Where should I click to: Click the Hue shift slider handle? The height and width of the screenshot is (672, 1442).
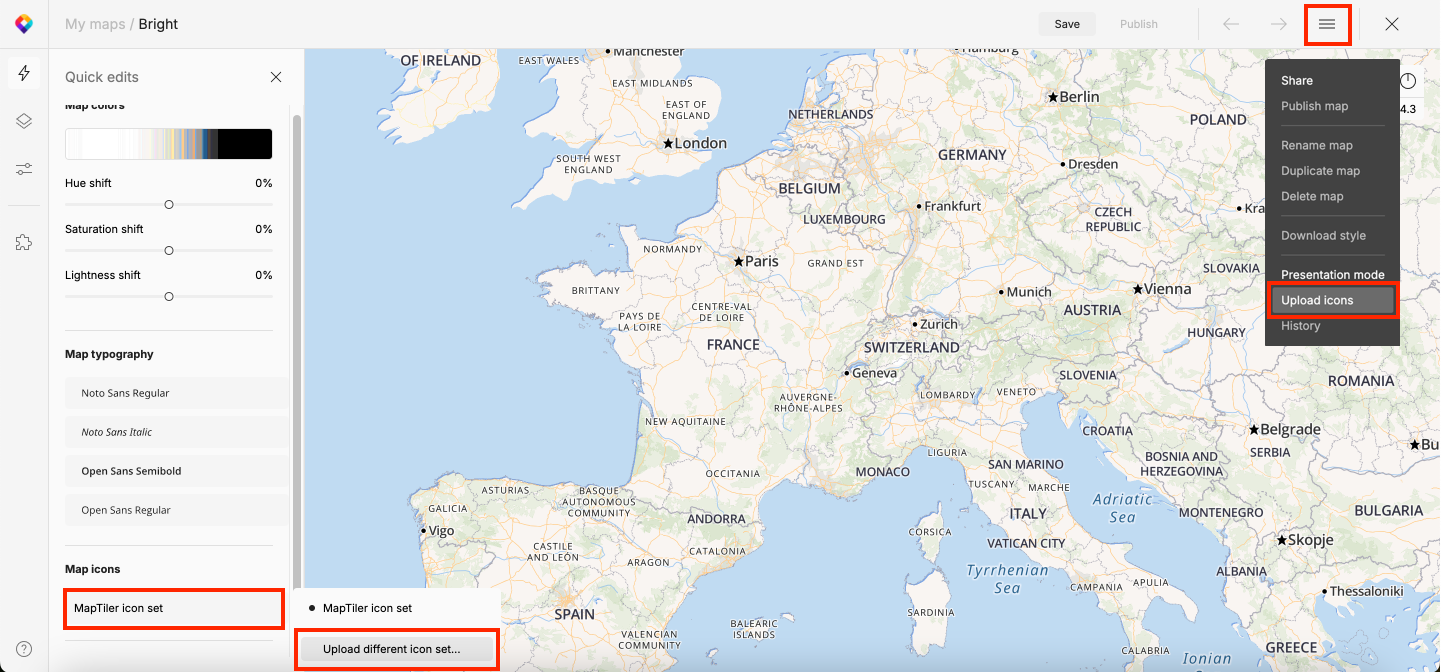click(x=169, y=204)
